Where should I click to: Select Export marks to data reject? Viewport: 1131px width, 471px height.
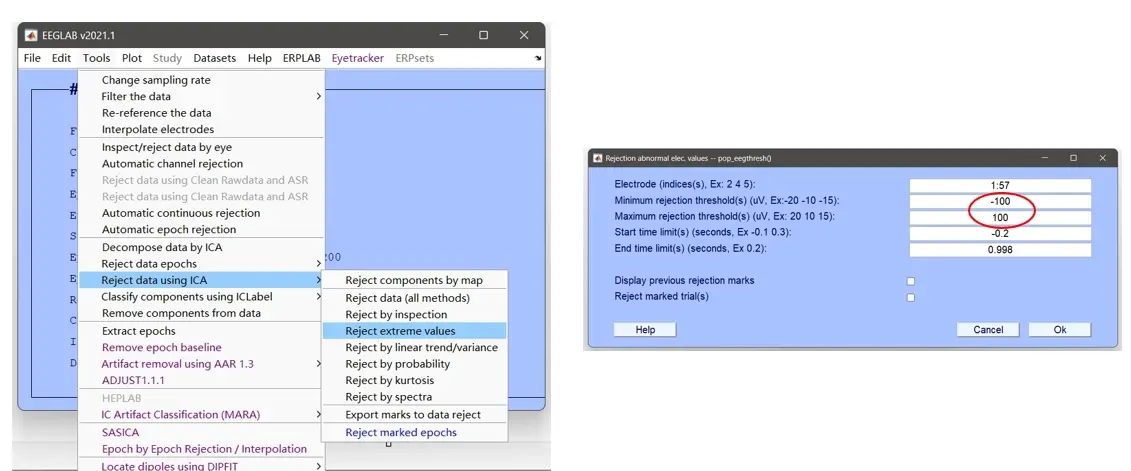pyautogui.click(x=415, y=415)
